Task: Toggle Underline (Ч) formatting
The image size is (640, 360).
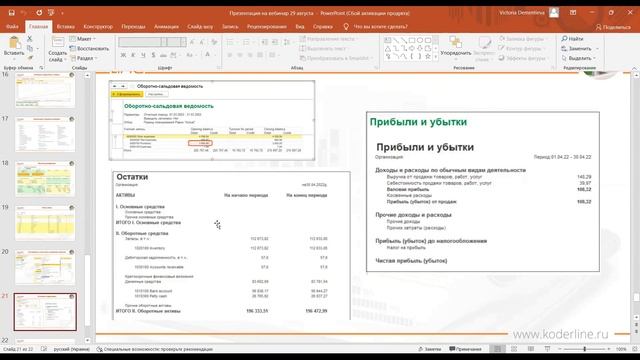Action: (143, 55)
